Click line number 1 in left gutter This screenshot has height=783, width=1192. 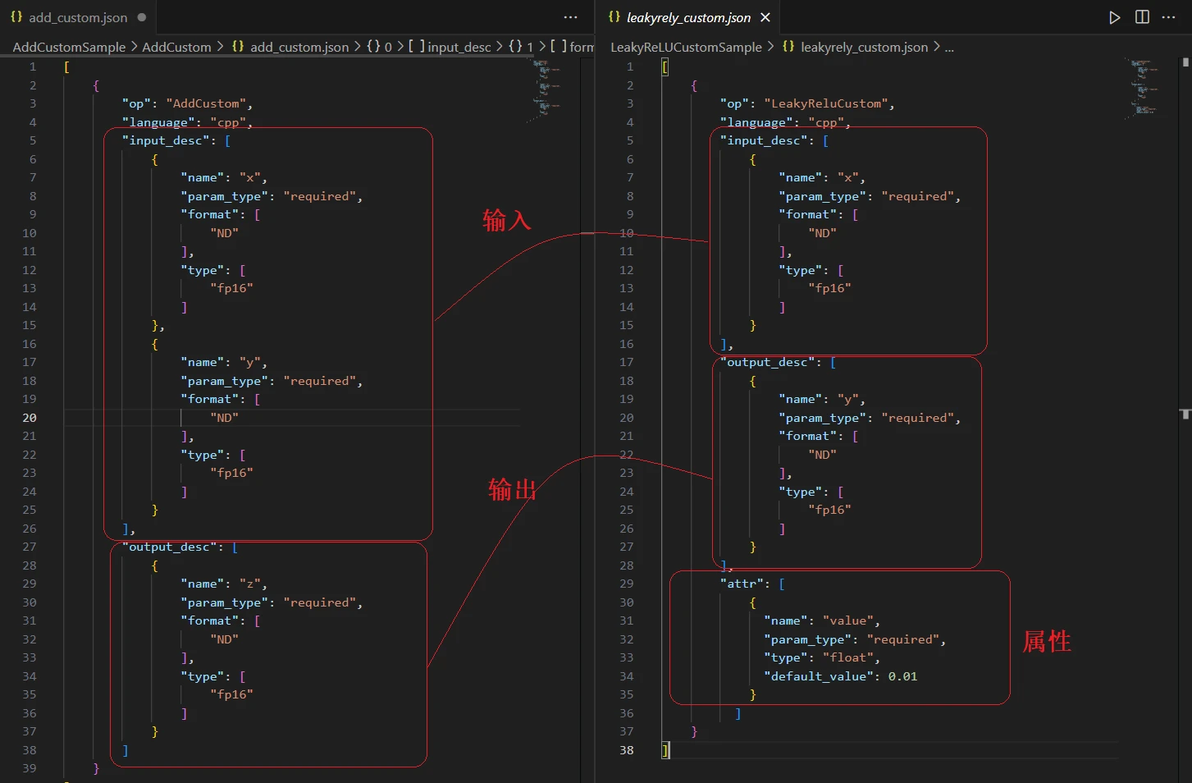coord(33,67)
